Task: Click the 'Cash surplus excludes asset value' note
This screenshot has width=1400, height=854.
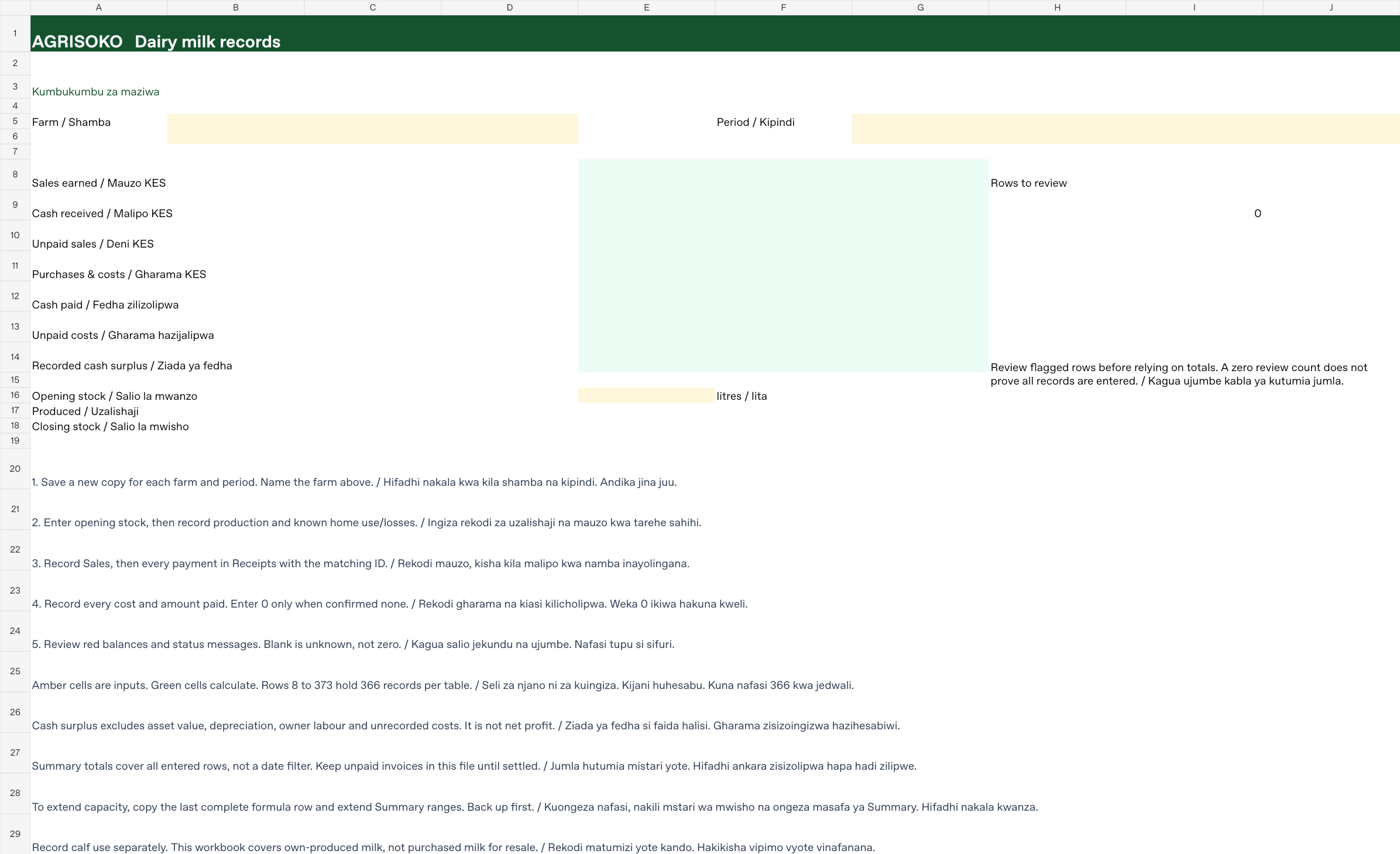Action: tap(466, 726)
